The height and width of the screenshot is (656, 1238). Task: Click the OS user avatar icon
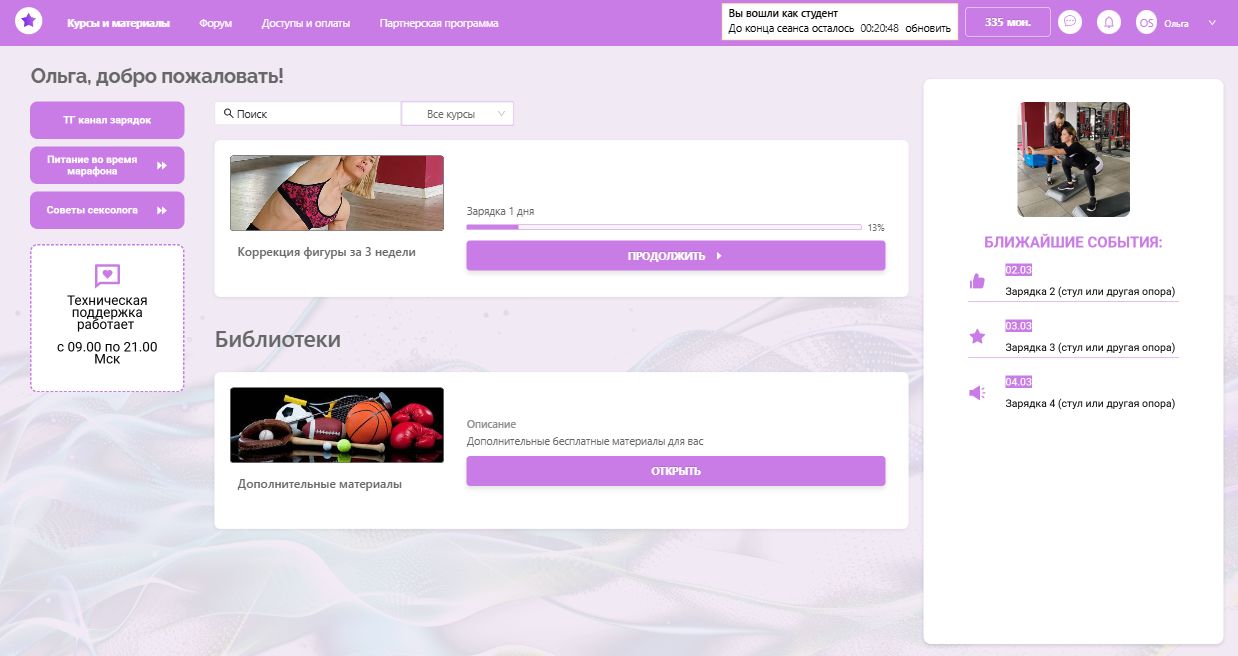(1146, 22)
